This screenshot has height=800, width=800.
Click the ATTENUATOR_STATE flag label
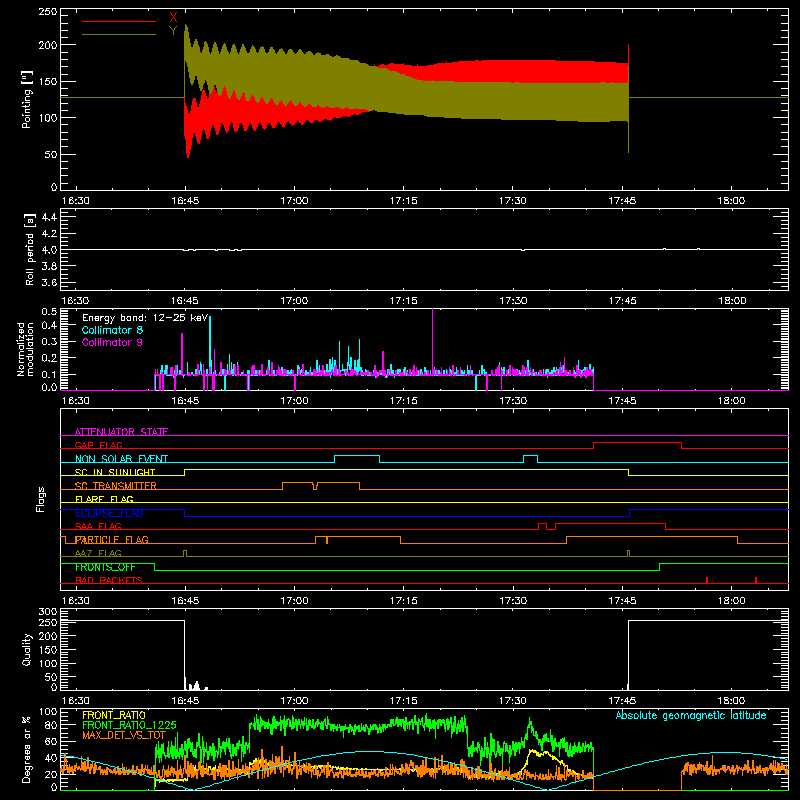(x=121, y=432)
